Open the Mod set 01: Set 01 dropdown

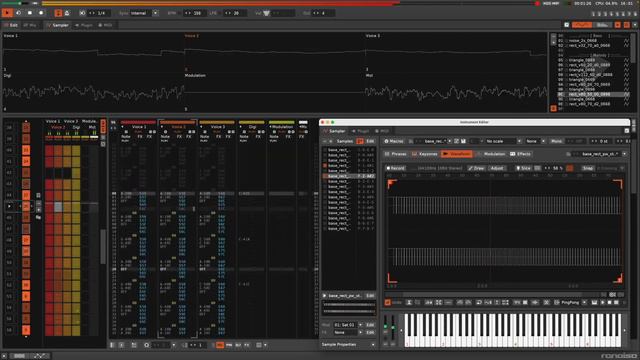coord(348,325)
